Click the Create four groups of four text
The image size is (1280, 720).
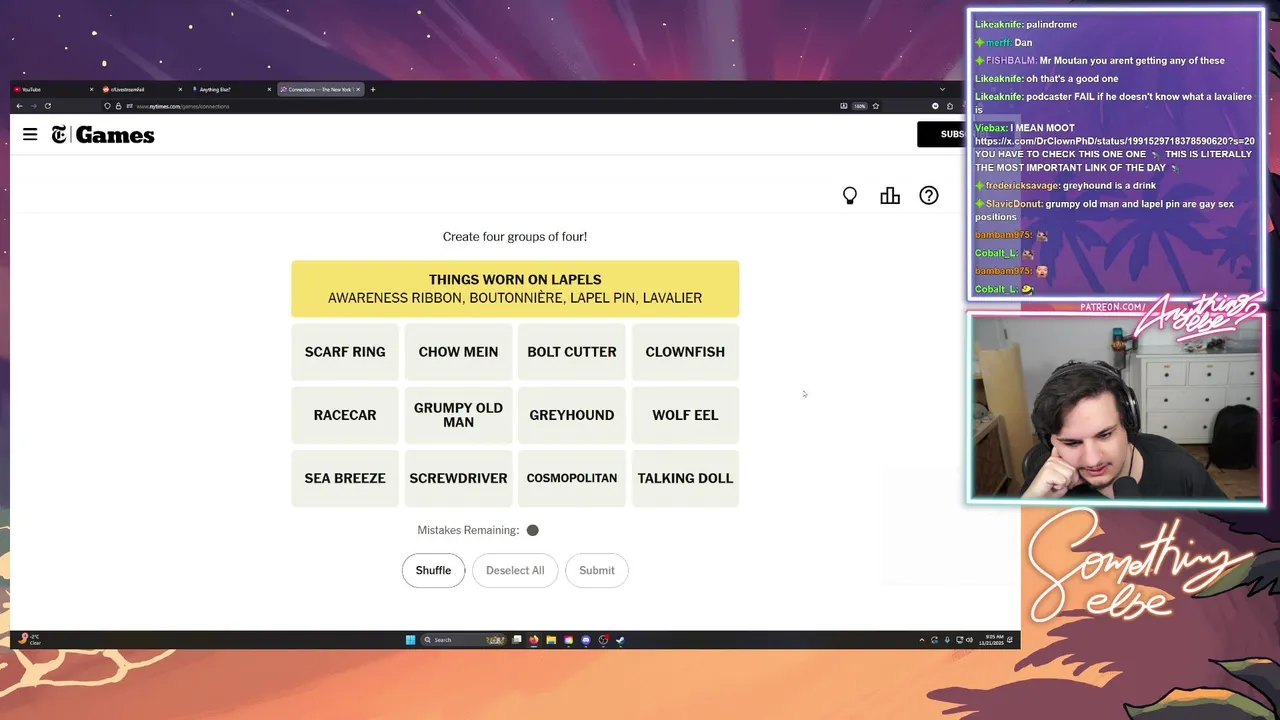click(515, 237)
